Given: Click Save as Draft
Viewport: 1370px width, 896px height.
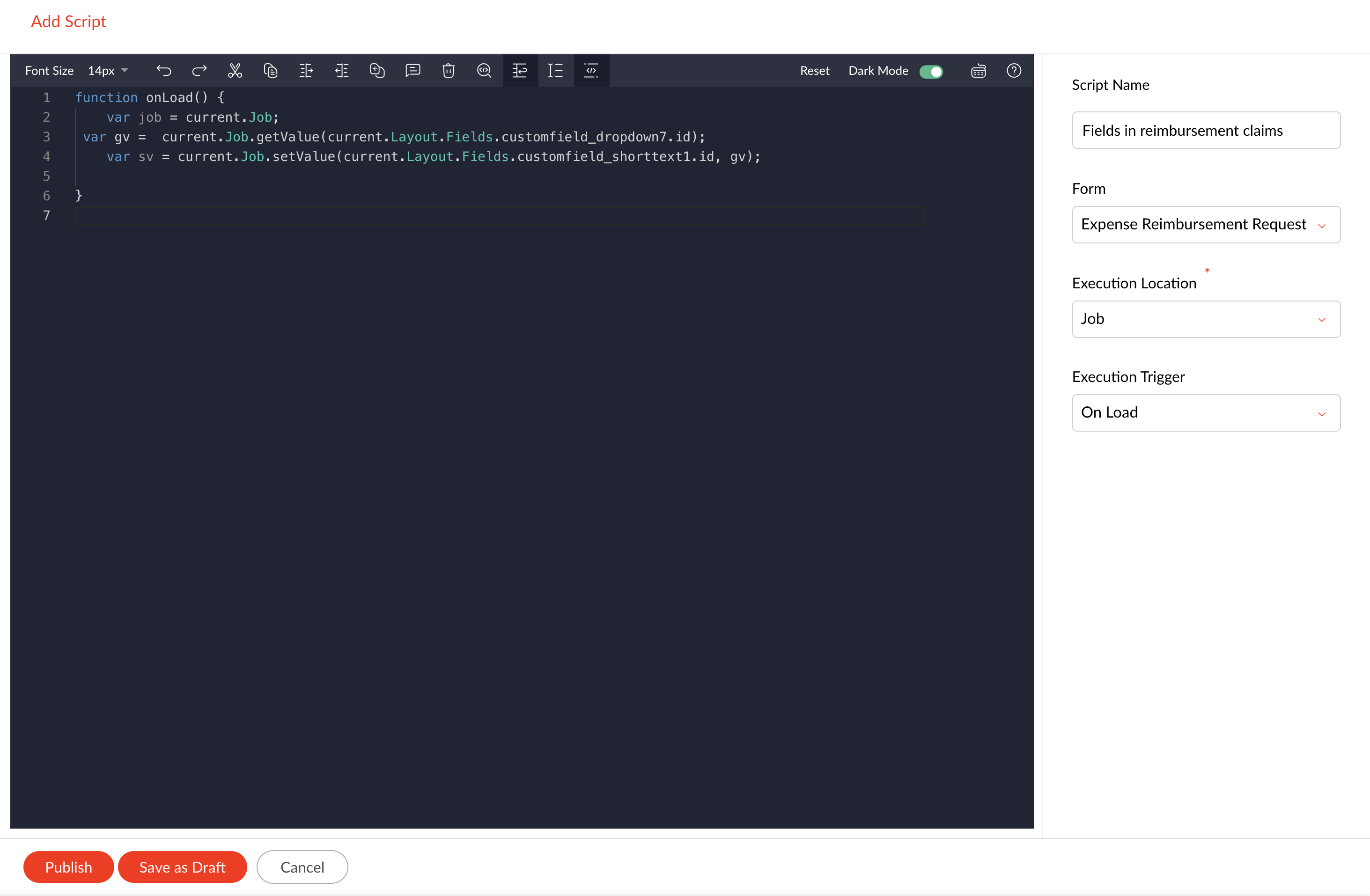Looking at the screenshot, I should tap(183, 867).
